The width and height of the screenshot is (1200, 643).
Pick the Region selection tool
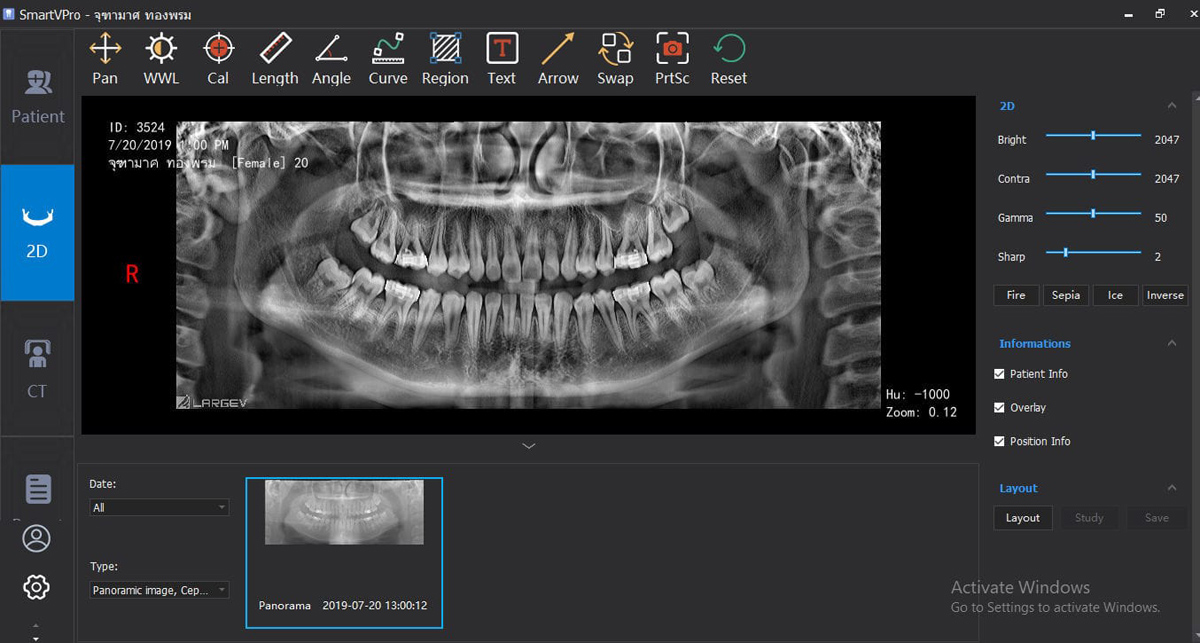pos(444,58)
